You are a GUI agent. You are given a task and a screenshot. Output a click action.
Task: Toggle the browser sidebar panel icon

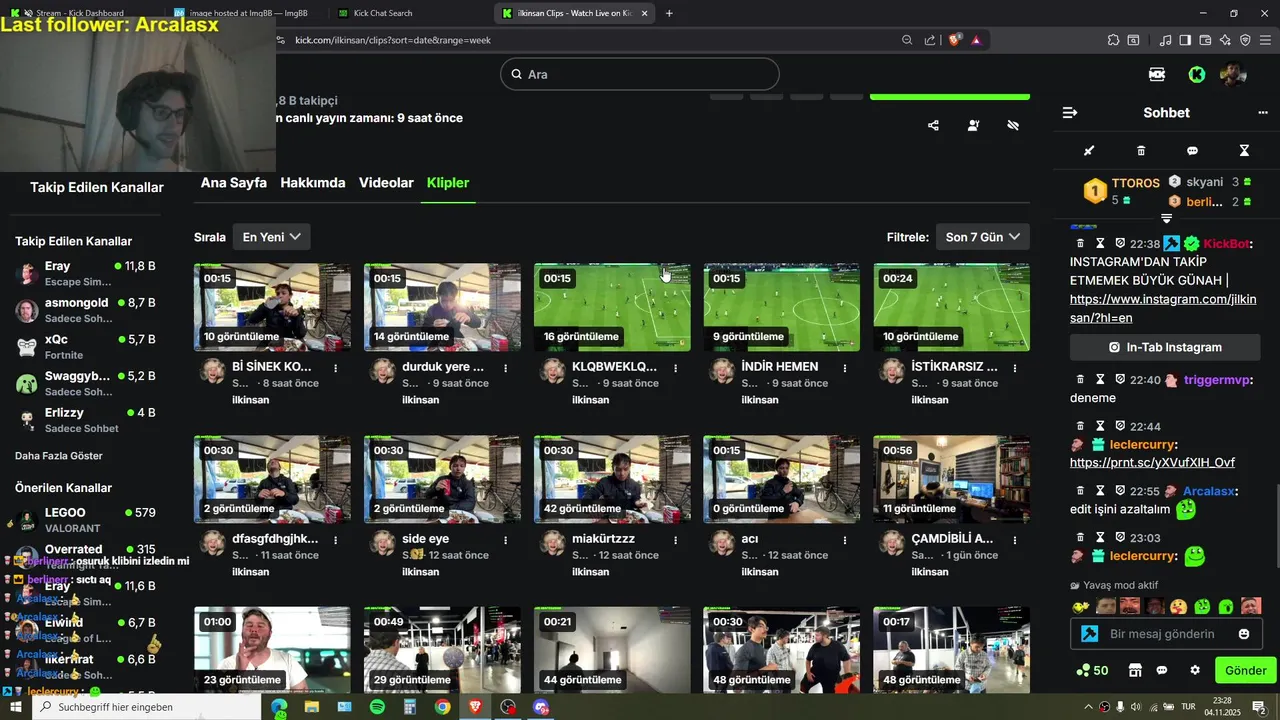[x=1185, y=40]
